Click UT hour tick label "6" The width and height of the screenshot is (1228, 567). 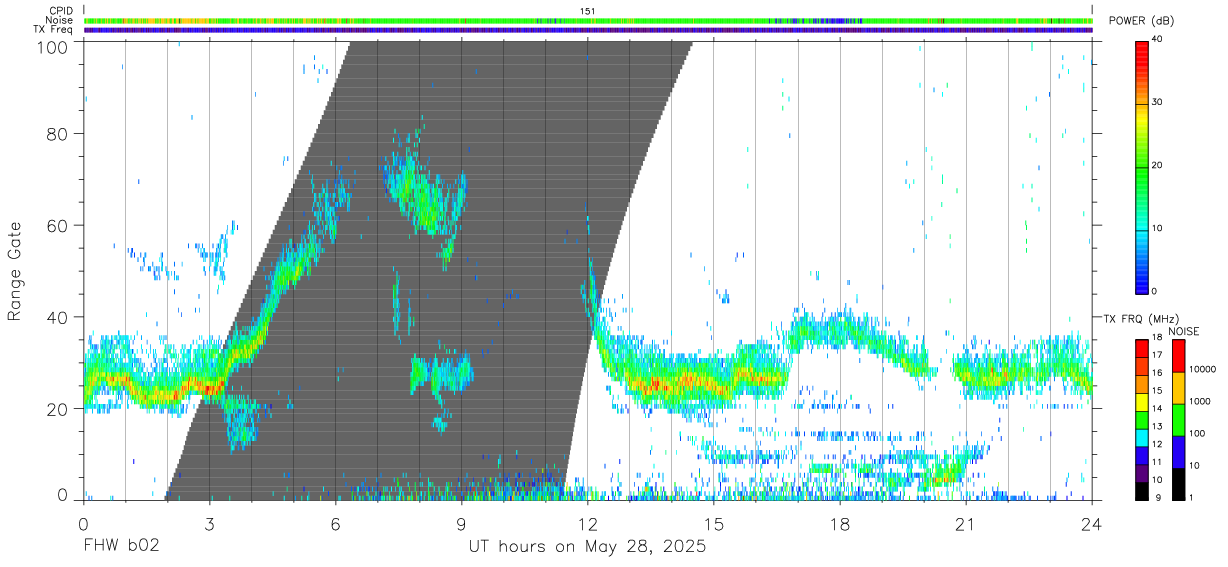(335, 524)
